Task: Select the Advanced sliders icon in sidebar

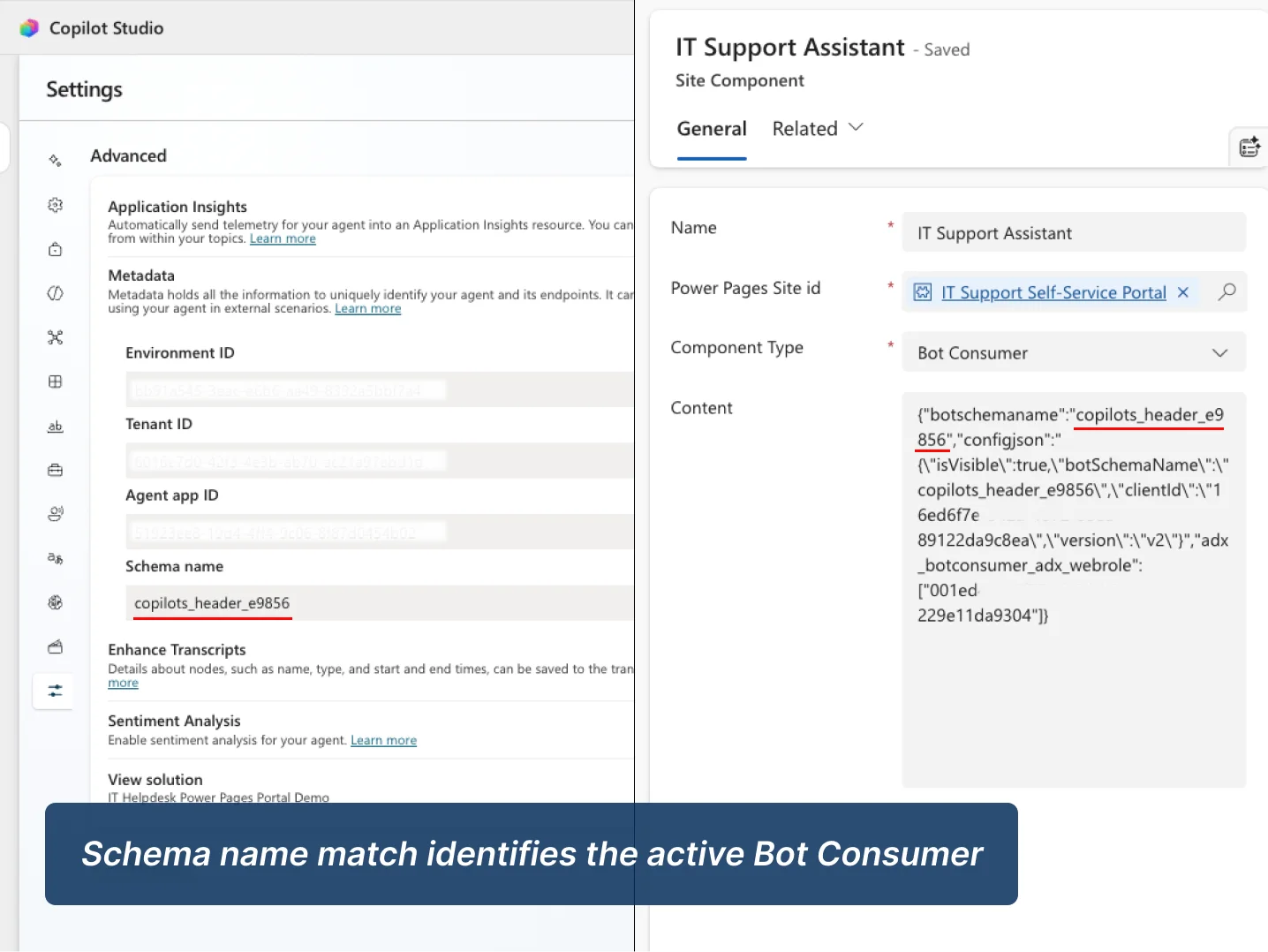Action: 55,691
